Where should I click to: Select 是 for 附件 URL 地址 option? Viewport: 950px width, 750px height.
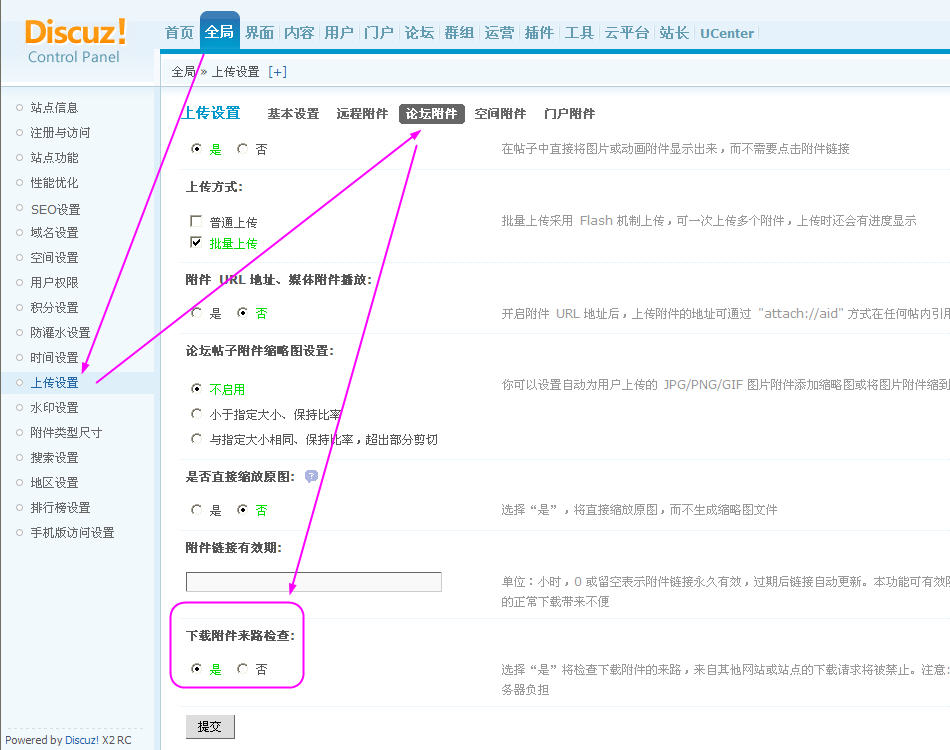[x=196, y=313]
